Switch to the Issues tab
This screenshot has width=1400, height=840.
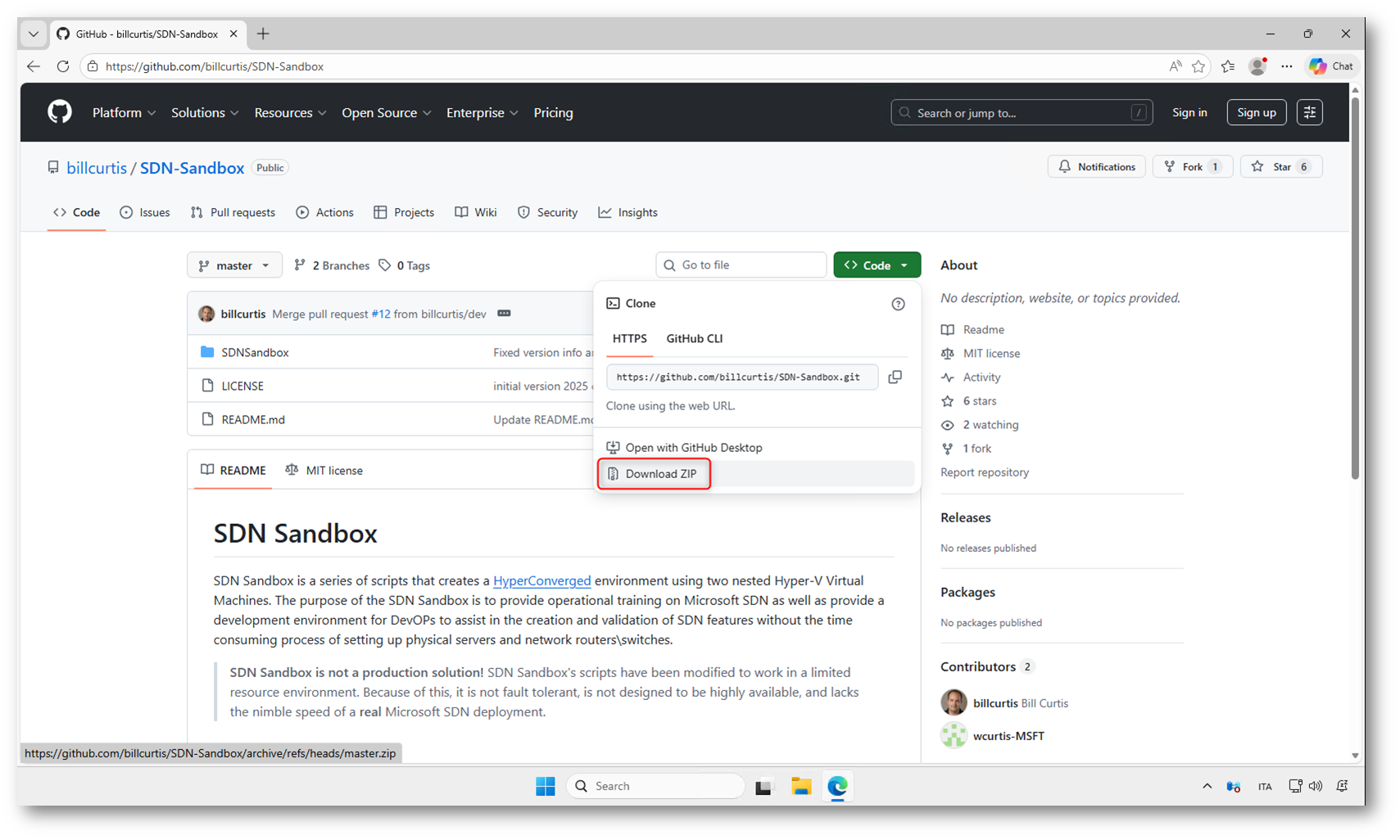[145, 213]
